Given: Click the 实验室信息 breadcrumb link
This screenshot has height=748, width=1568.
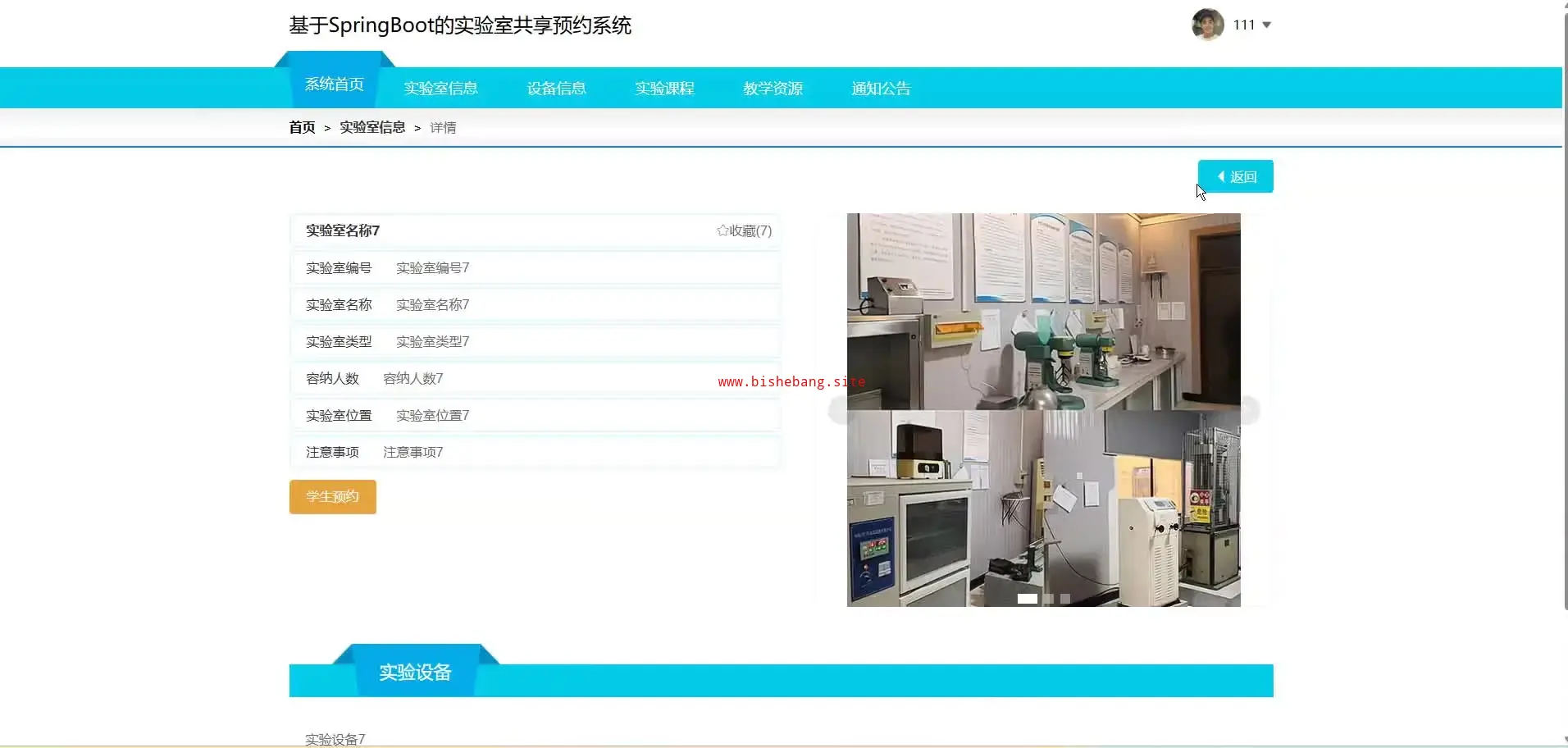Looking at the screenshot, I should pos(372,128).
